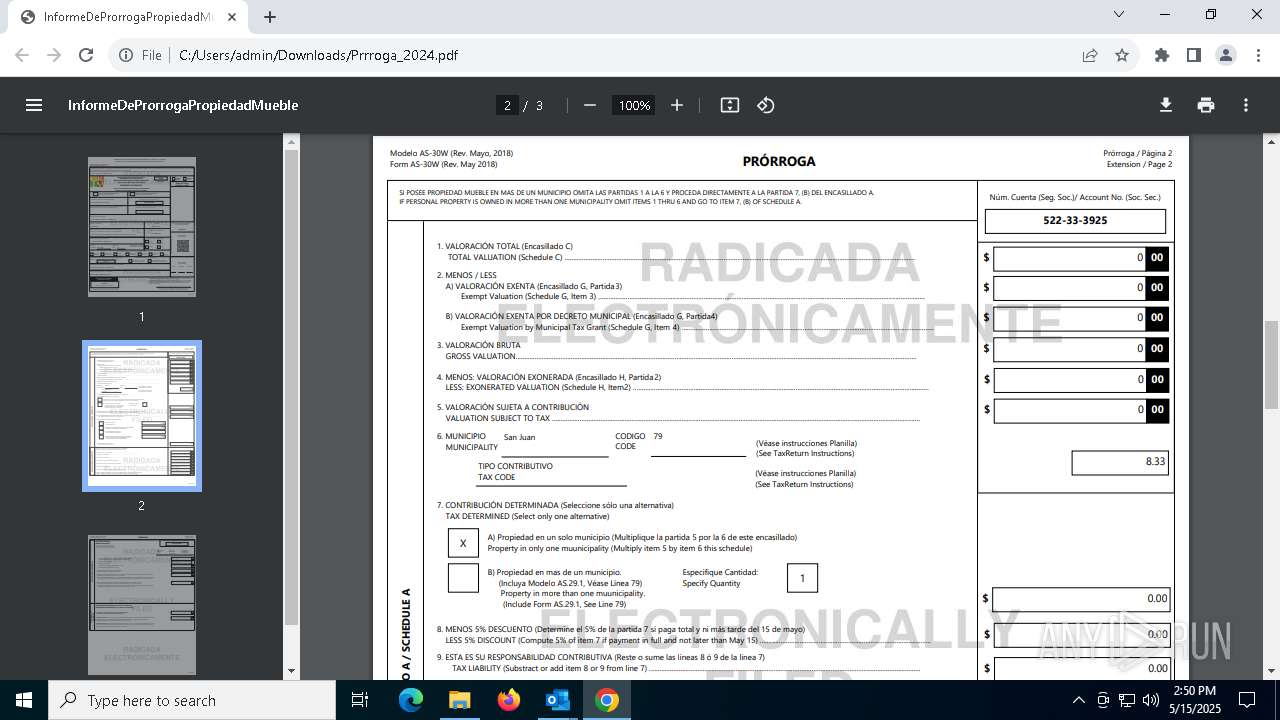Launch Microsoft Edge from taskbar
This screenshot has width=1280, height=720.
pyautogui.click(x=411, y=700)
